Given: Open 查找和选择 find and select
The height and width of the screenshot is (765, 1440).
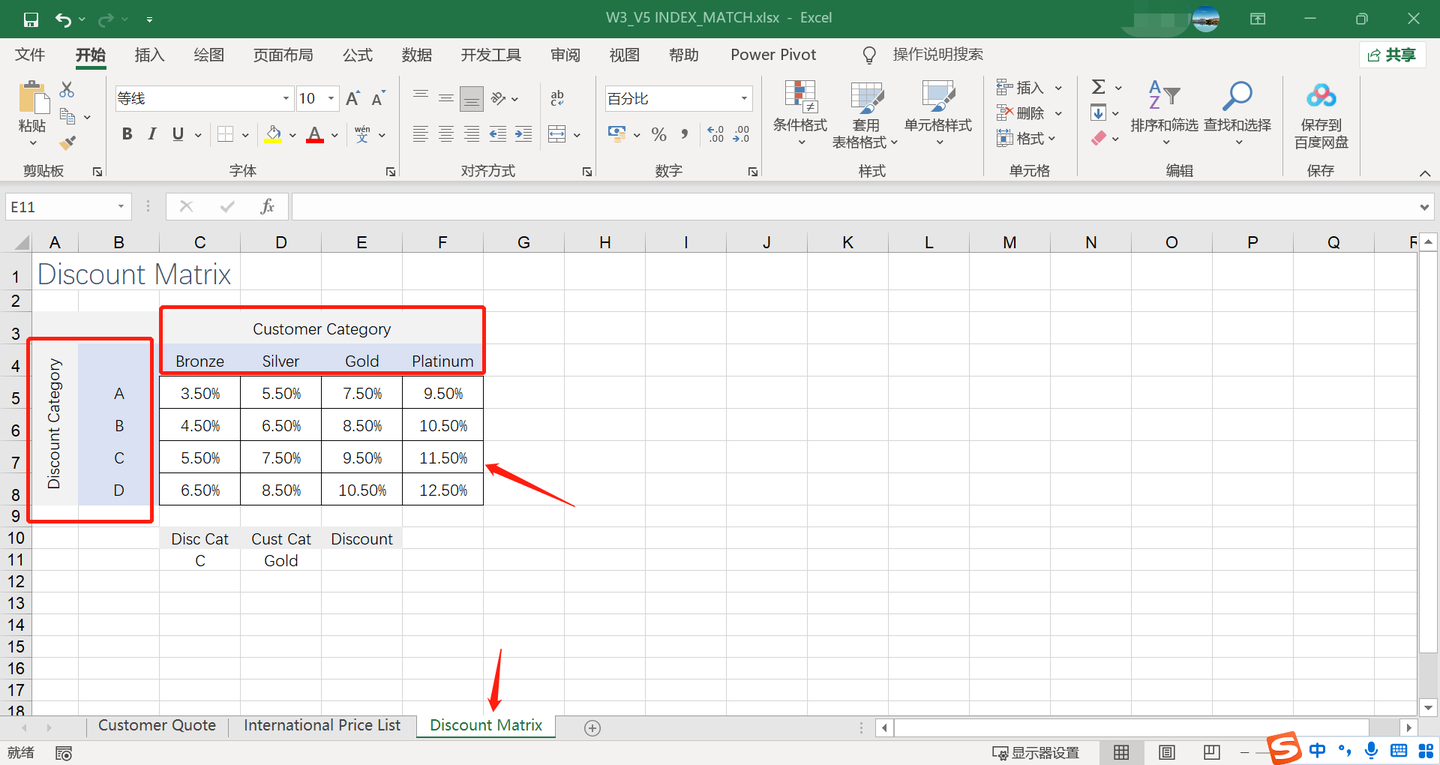Looking at the screenshot, I should (1237, 113).
